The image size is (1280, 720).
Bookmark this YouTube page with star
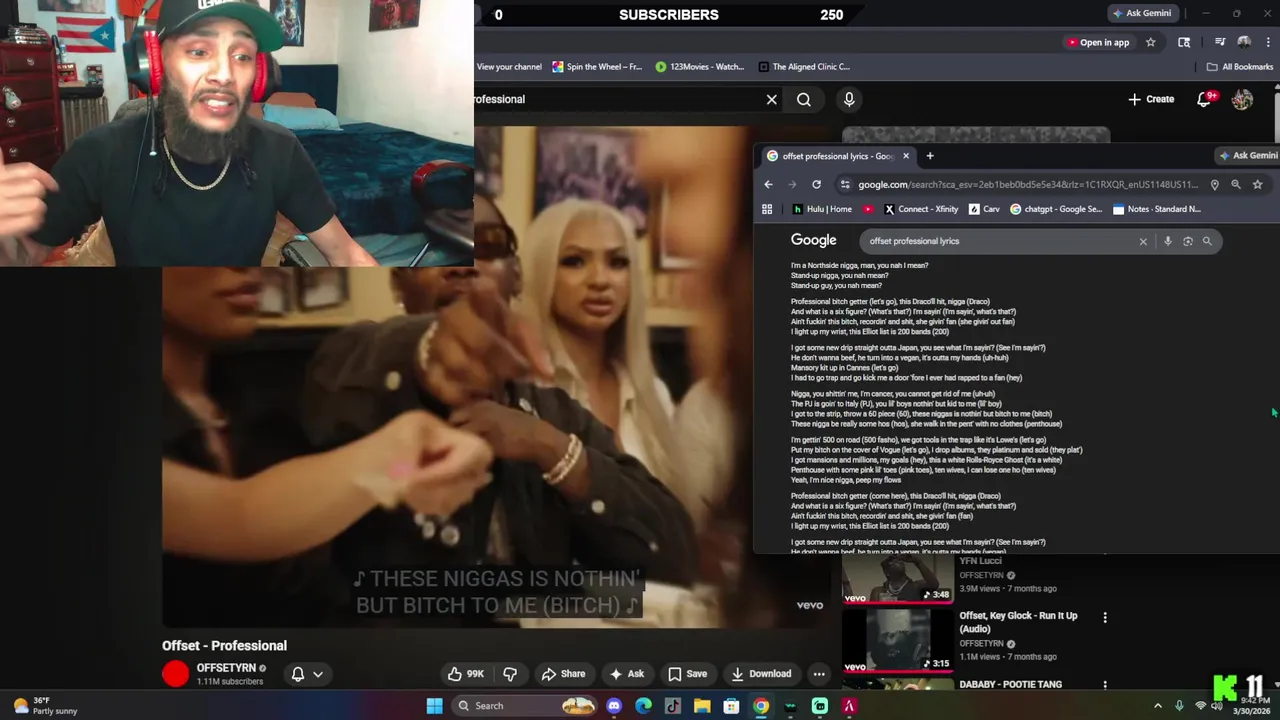pos(1150,42)
